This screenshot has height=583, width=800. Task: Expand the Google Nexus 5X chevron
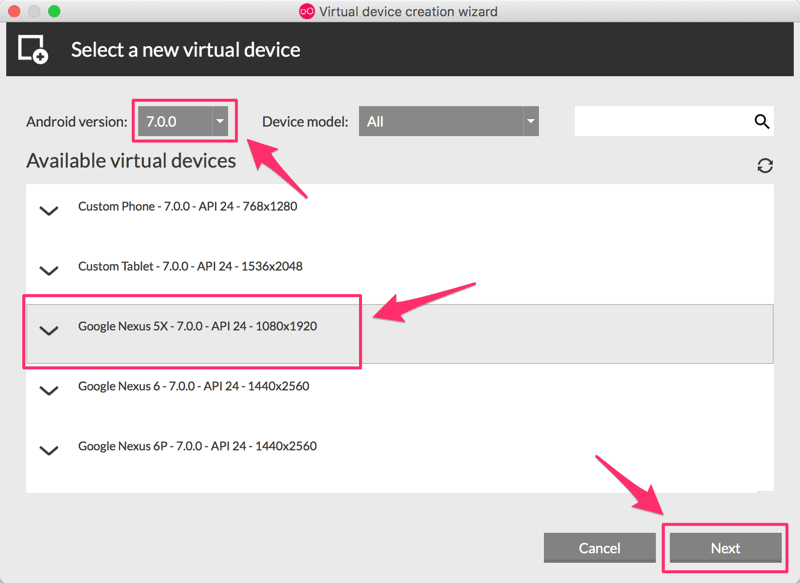[x=49, y=331]
